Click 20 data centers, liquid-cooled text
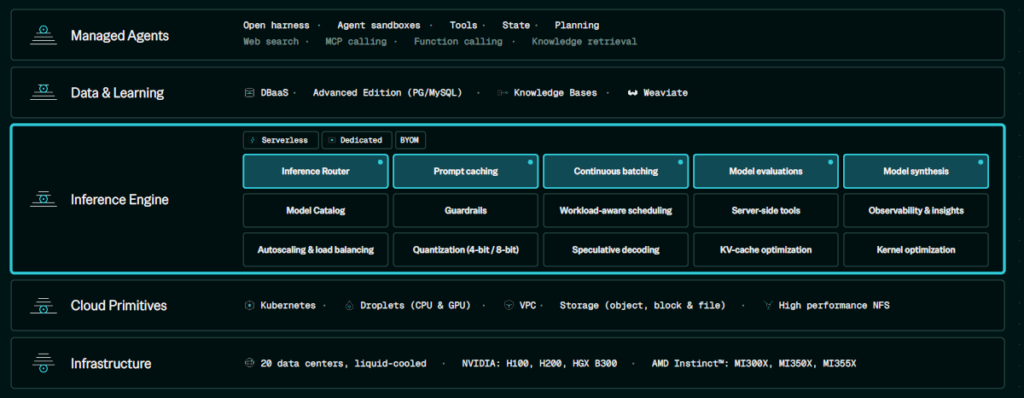This screenshot has width=1024, height=398. [x=343, y=363]
